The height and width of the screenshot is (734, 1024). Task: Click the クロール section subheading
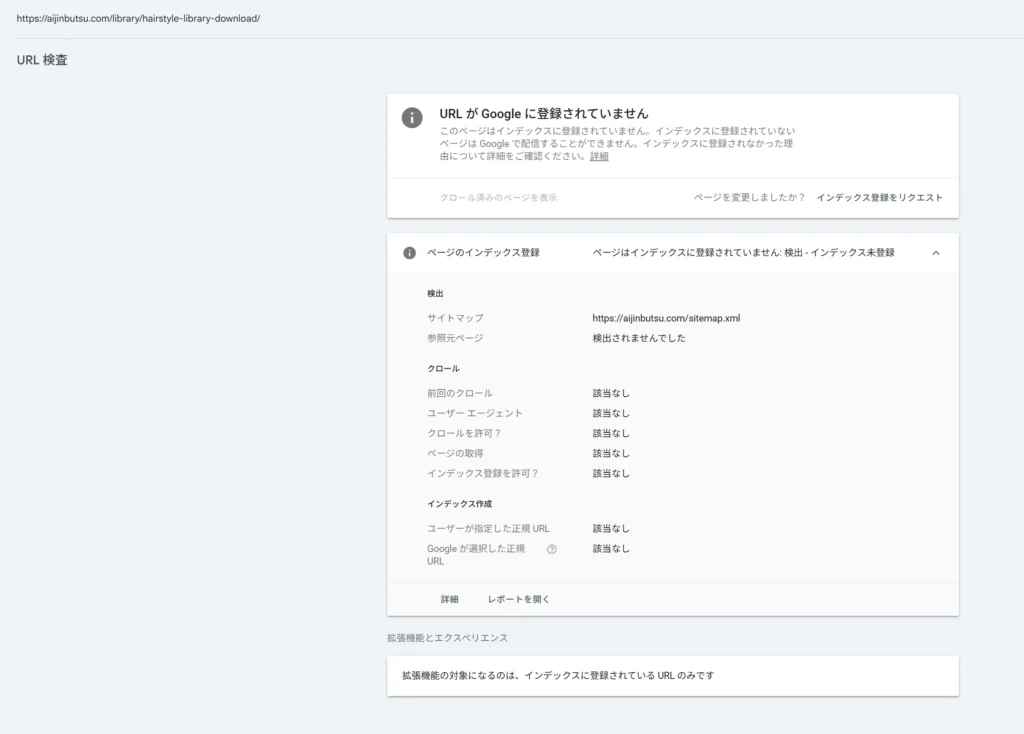click(x=443, y=368)
